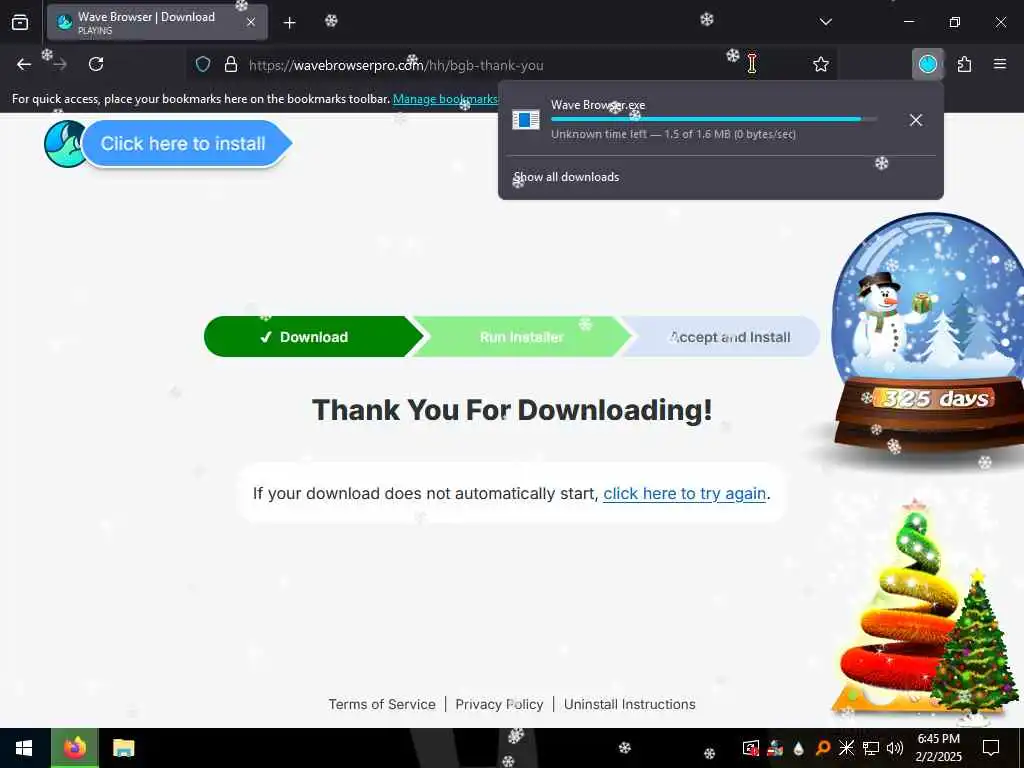Select the Download step

click(x=313, y=337)
